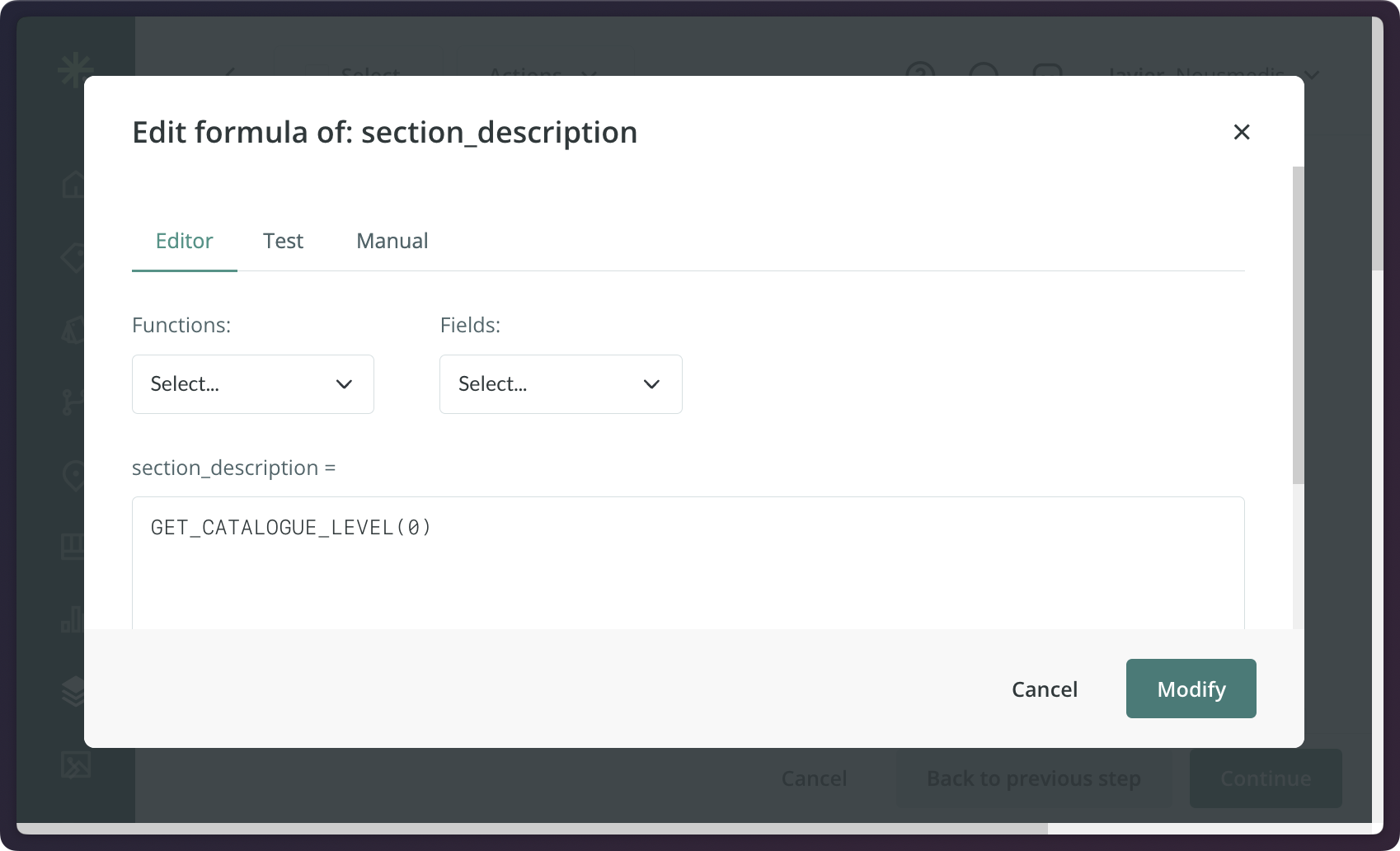Open the search magnifier in the top bar

[x=983, y=73]
